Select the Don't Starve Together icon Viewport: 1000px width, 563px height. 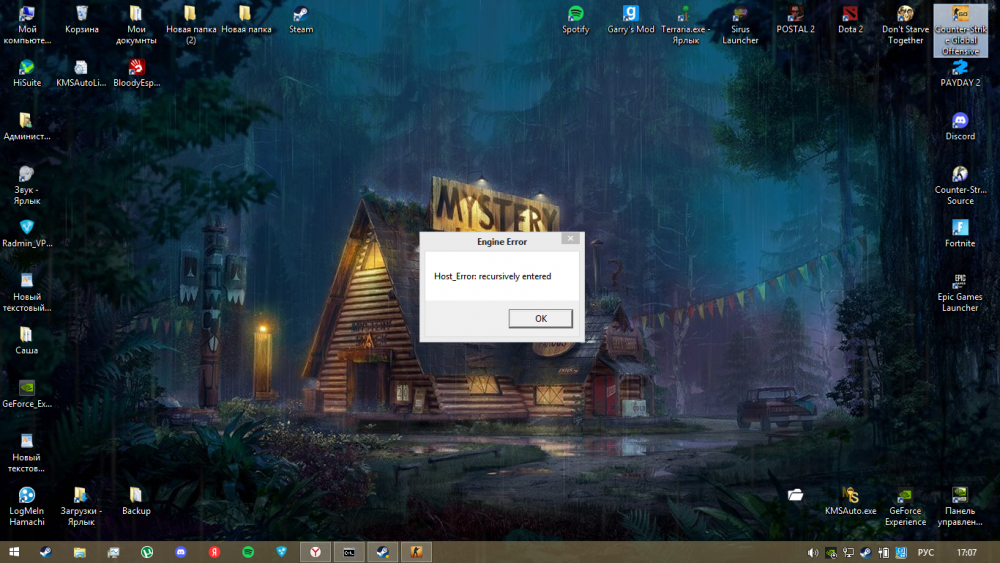point(905,25)
